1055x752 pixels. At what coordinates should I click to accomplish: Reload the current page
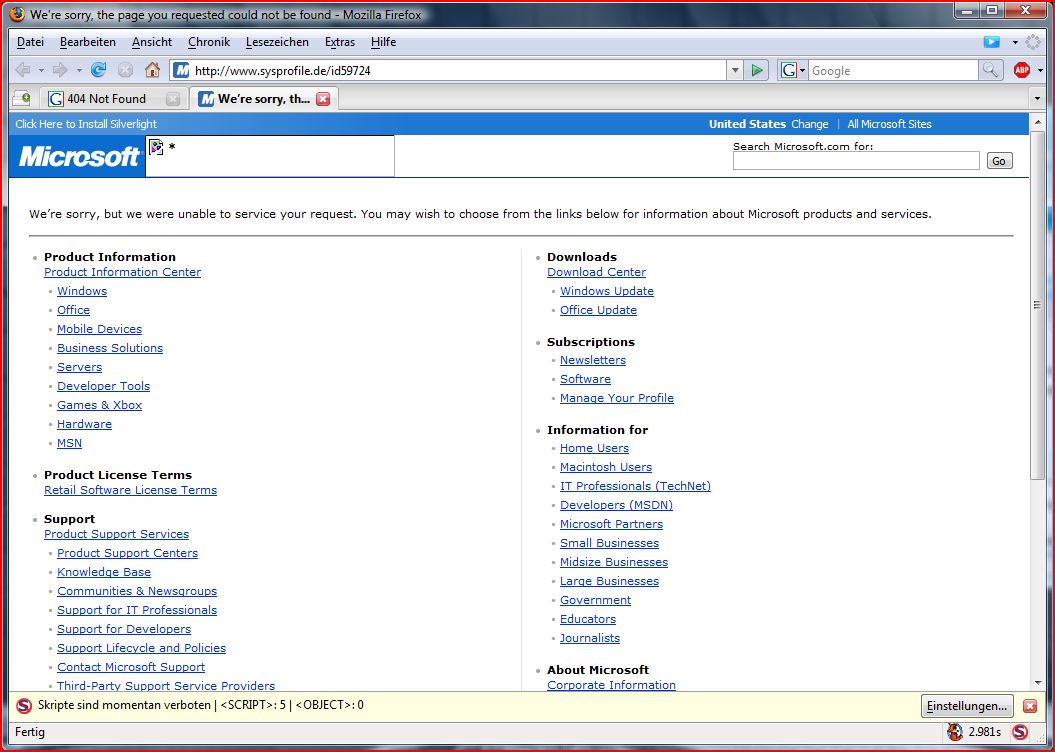(98, 70)
